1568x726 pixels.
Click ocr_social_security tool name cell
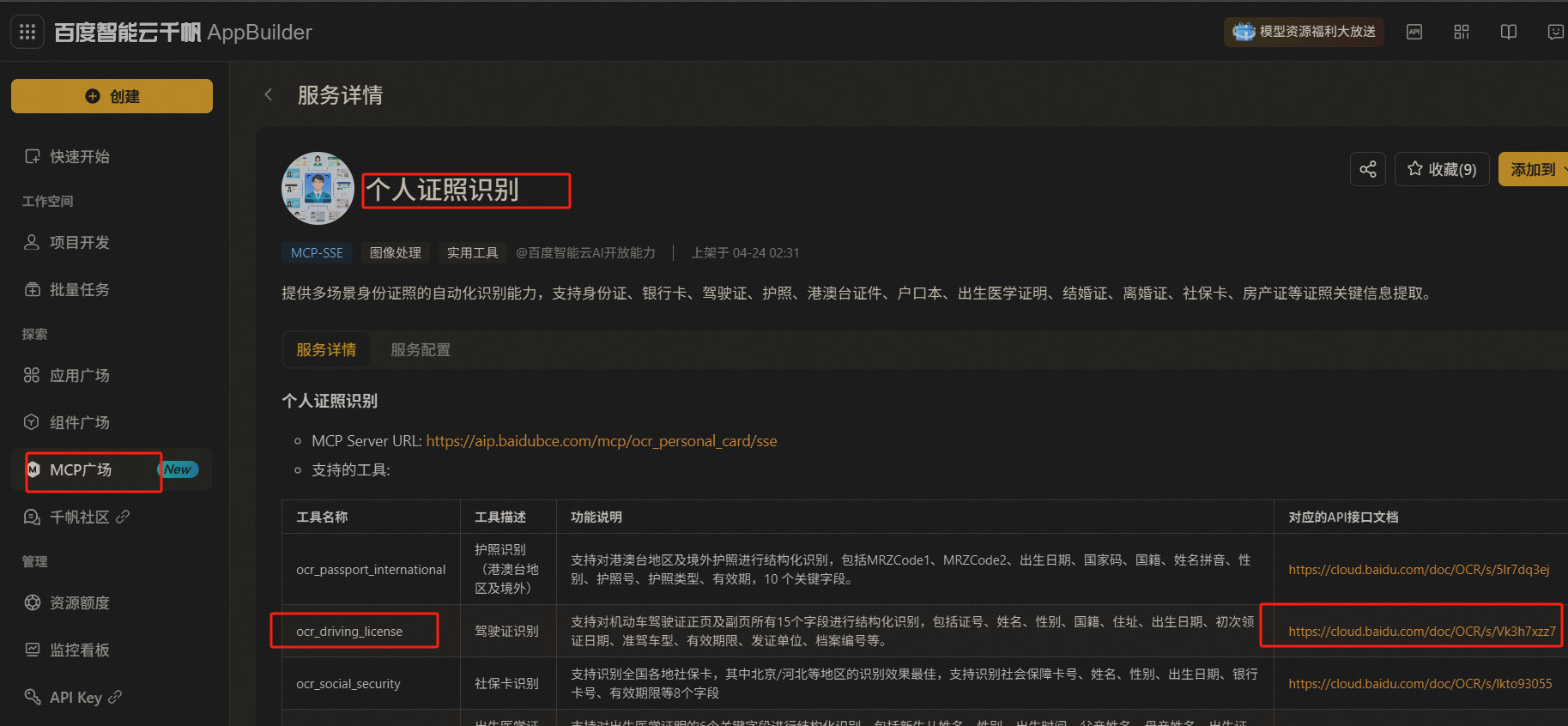(371, 684)
